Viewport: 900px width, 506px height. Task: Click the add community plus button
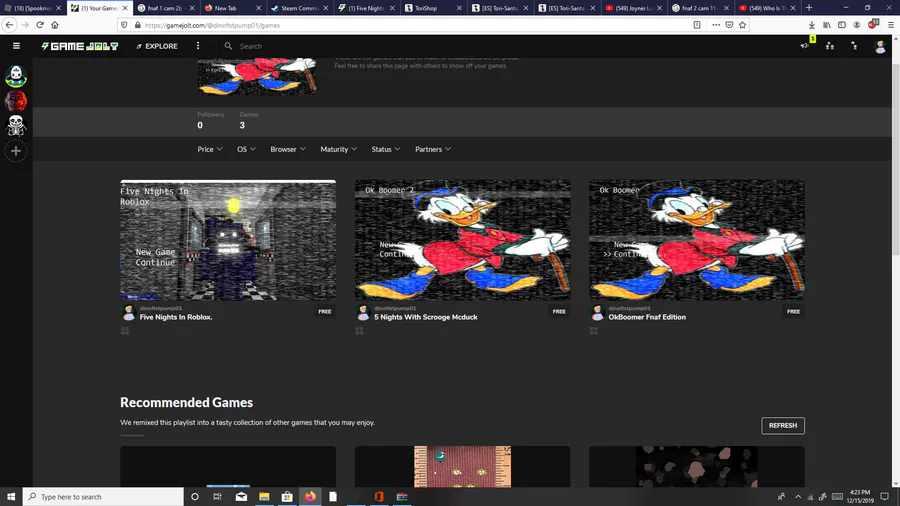pos(16,151)
